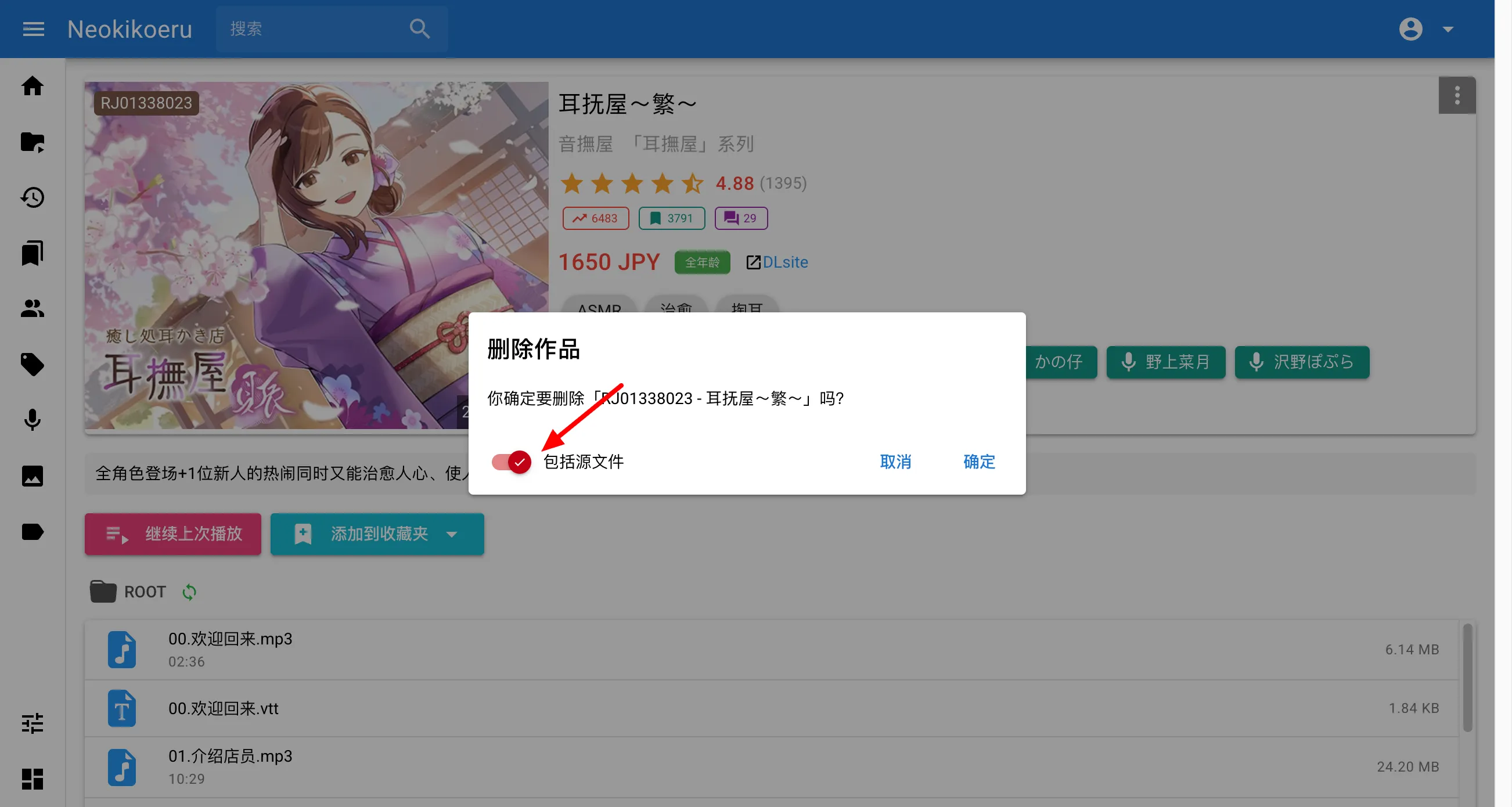Open bookmarks collection sidebar icon
Screen dimensions: 1512x807
pyautogui.click(x=33, y=253)
